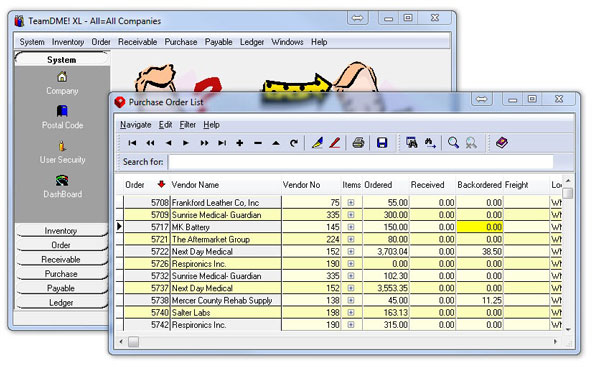Select the Frankford Leather Co, Inc row
The image size is (600, 367).
339,202
